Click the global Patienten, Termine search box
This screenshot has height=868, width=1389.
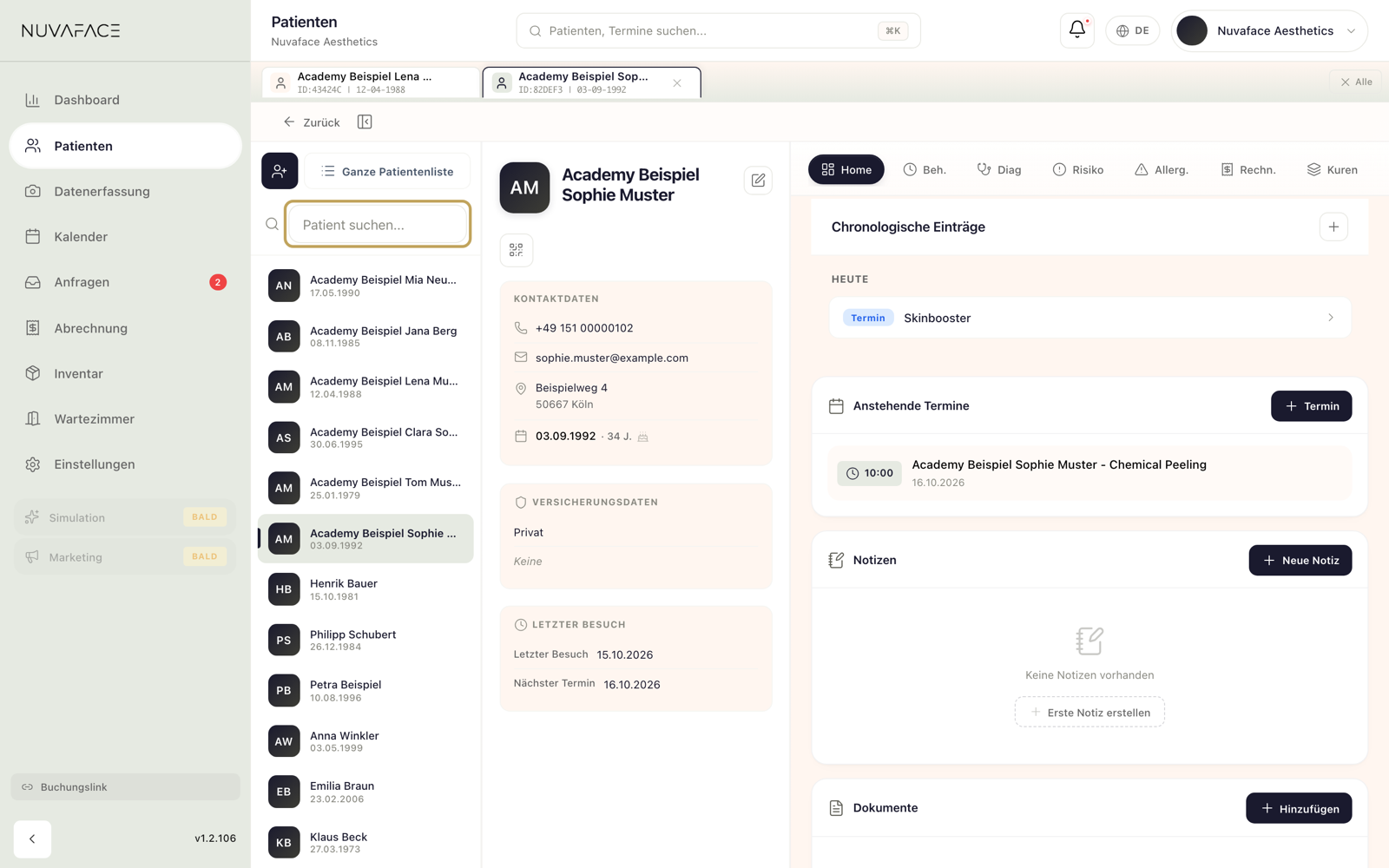(x=718, y=30)
